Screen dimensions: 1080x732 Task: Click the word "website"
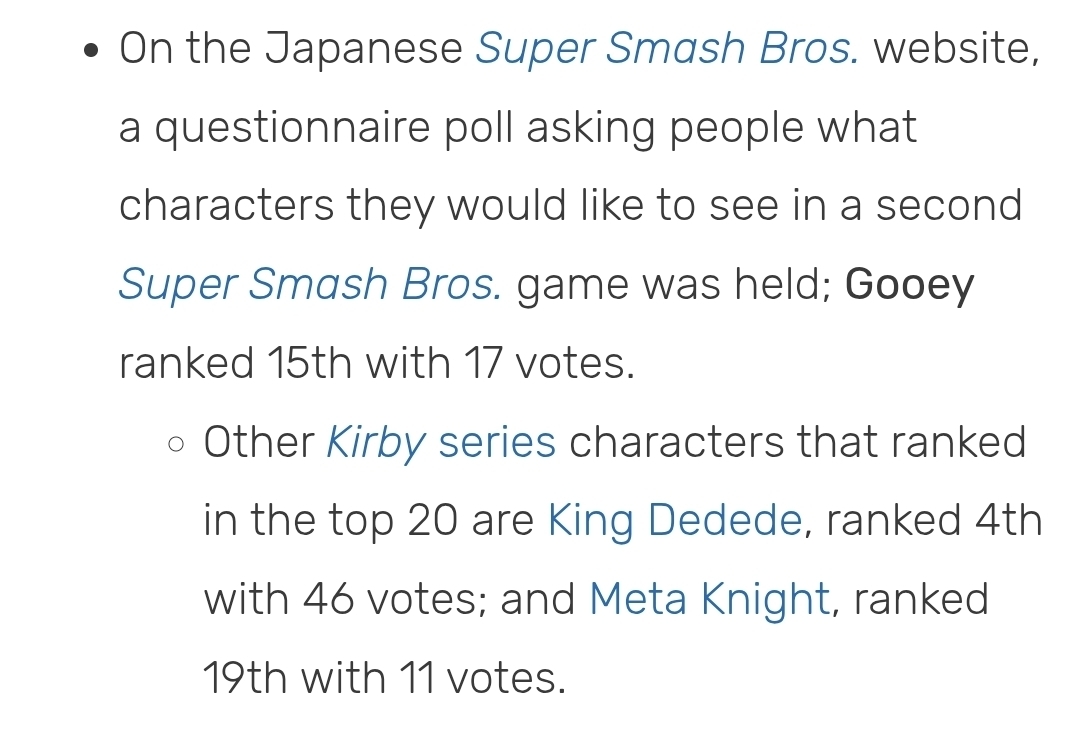pos(955,49)
